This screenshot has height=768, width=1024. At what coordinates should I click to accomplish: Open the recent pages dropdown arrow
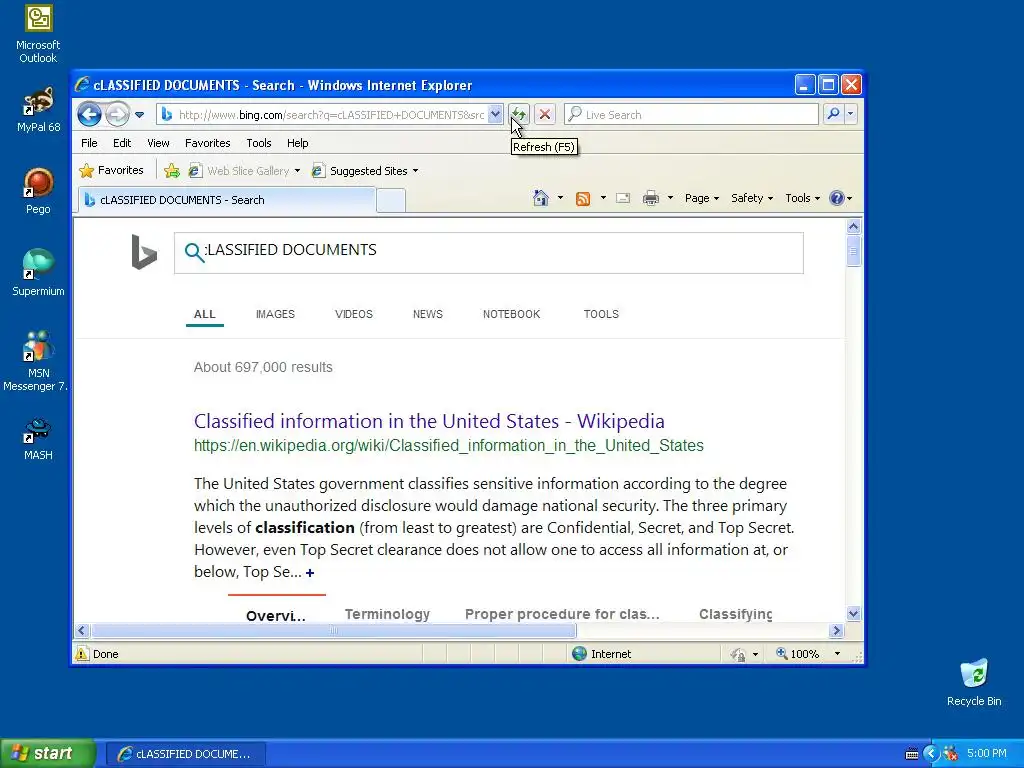pyautogui.click(x=139, y=115)
